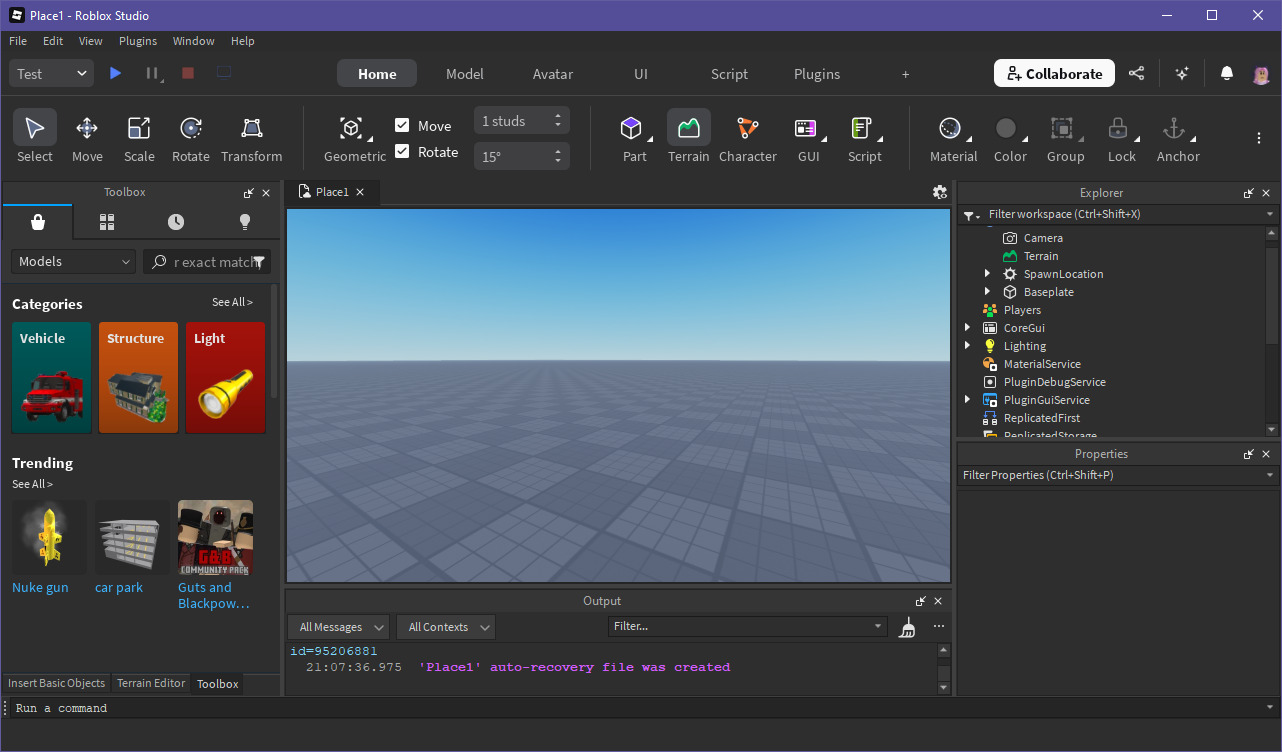The image size is (1282, 752).
Task: Start playtest with the Play button
Action: click(x=116, y=73)
